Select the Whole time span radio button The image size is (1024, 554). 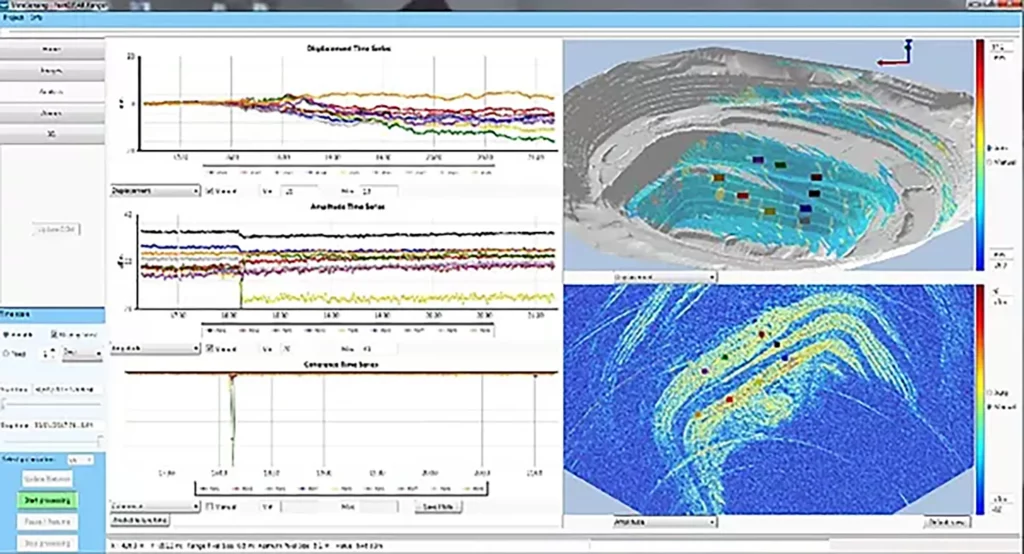7,334
